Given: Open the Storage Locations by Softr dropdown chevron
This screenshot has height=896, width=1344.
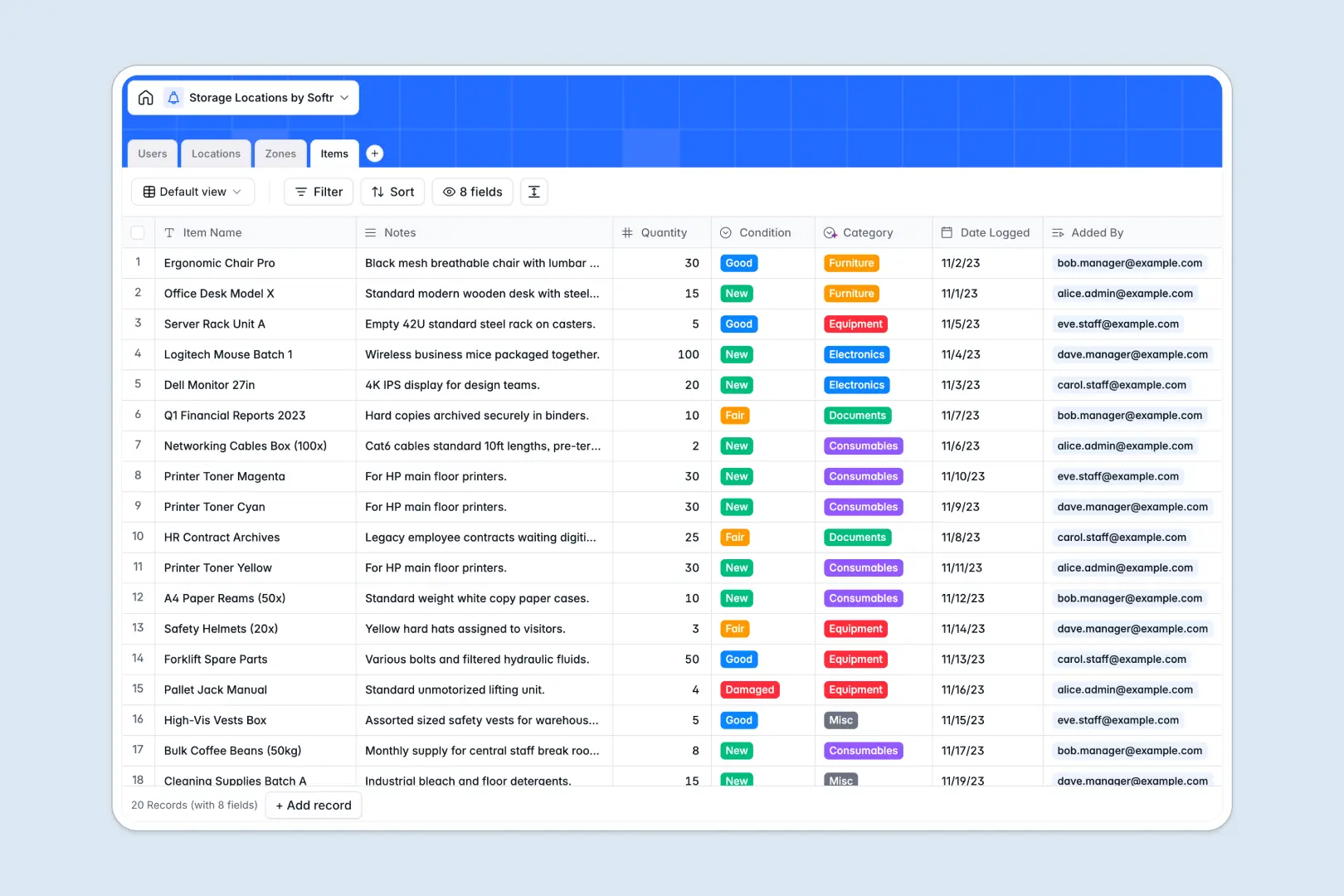Looking at the screenshot, I should [x=344, y=98].
